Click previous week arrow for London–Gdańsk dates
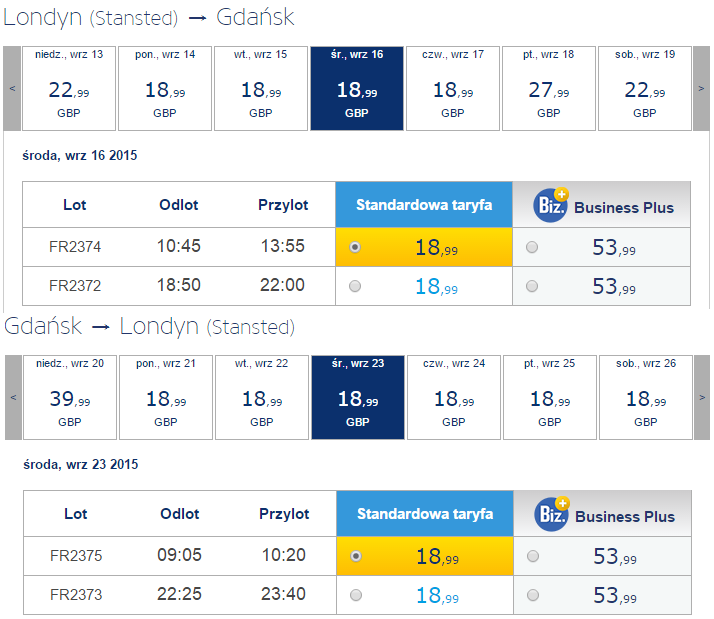Screen dimensions: 714x619 pos(12,88)
